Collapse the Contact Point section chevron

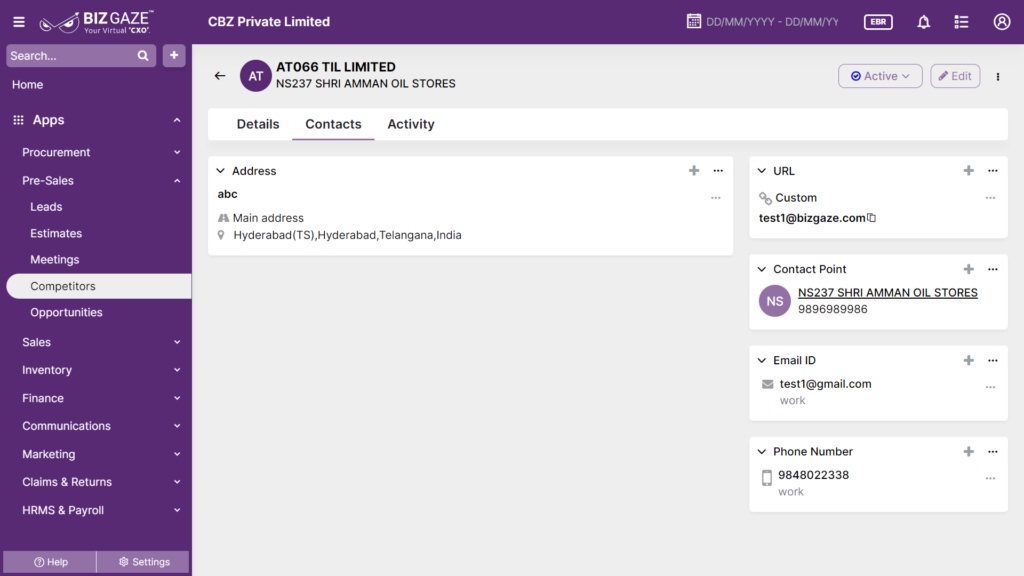(x=762, y=269)
